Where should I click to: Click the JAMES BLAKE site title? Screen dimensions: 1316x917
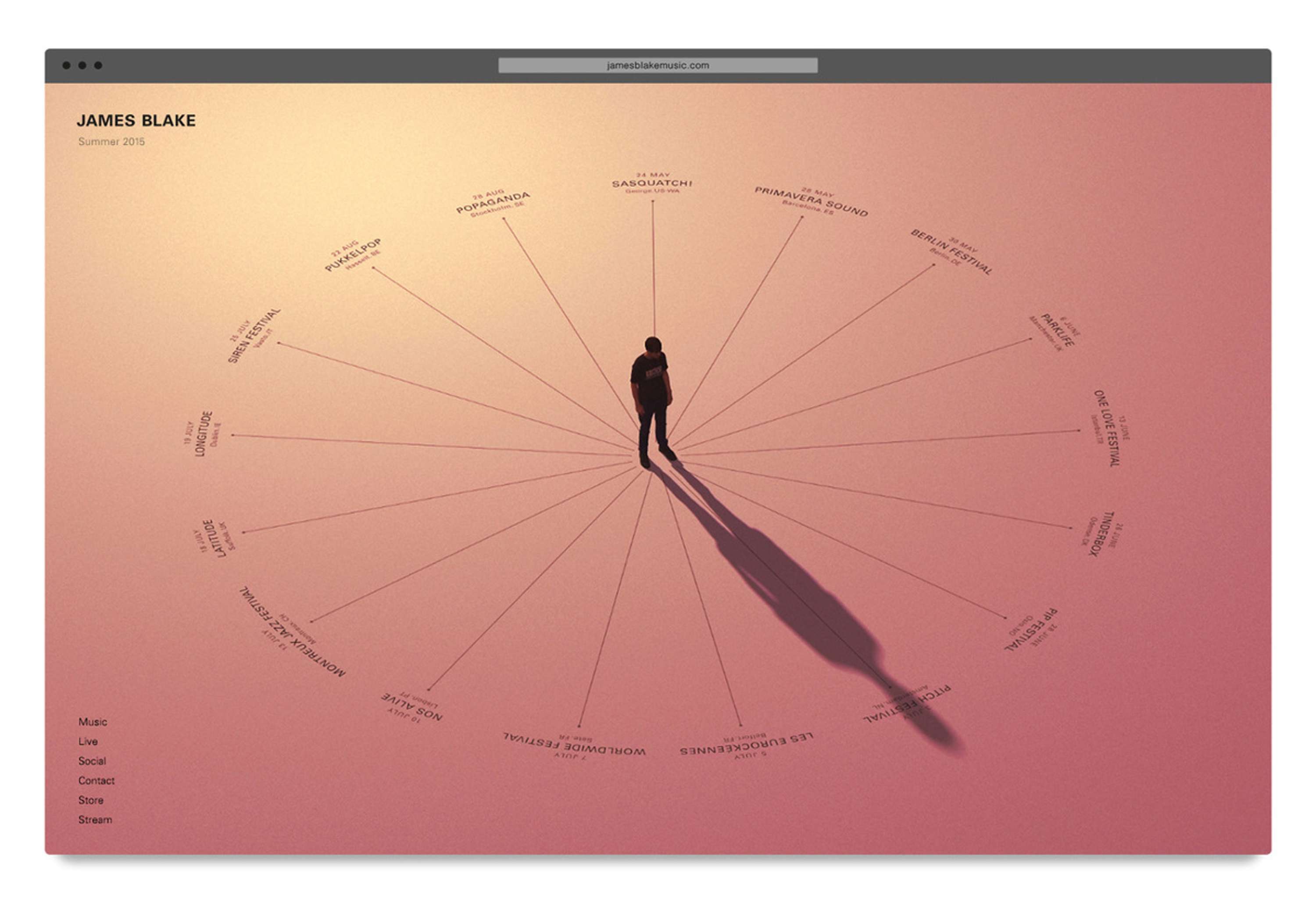(136, 120)
